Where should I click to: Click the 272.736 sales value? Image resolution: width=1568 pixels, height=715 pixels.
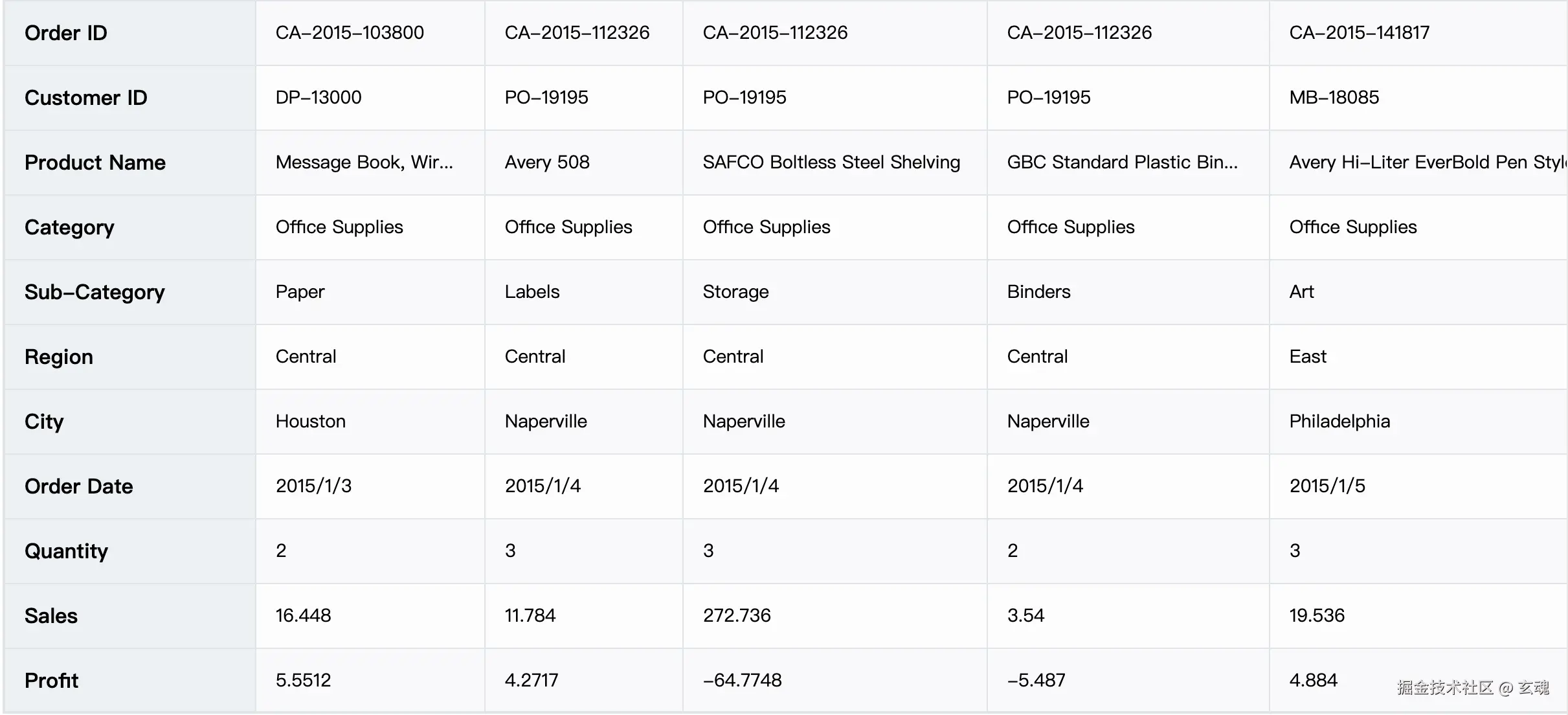point(737,616)
